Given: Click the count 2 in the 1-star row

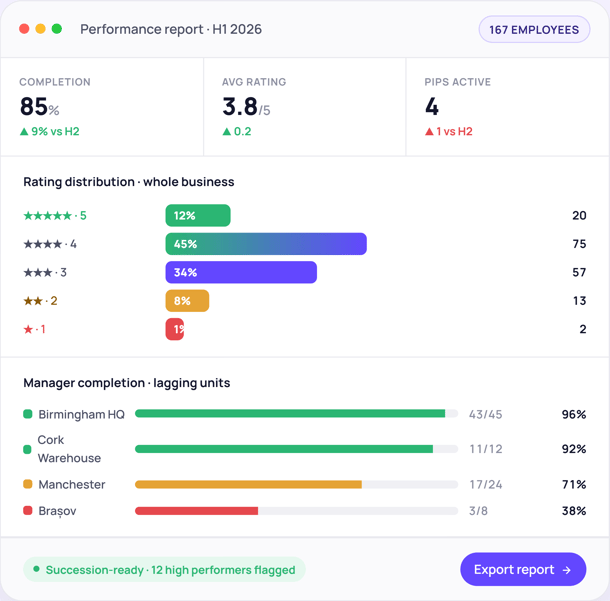Looking at the screenshot, I should 583,329.
